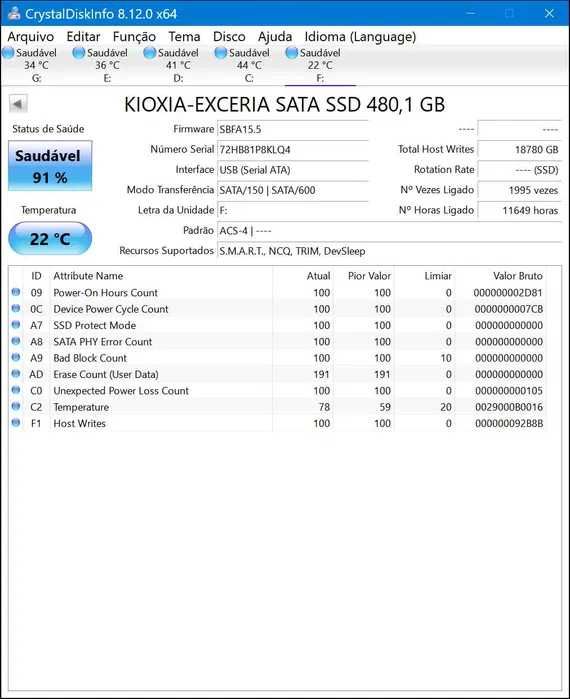Click raw value 000000092B8B
The image size is (570, 699).
(x=508, y=424)
